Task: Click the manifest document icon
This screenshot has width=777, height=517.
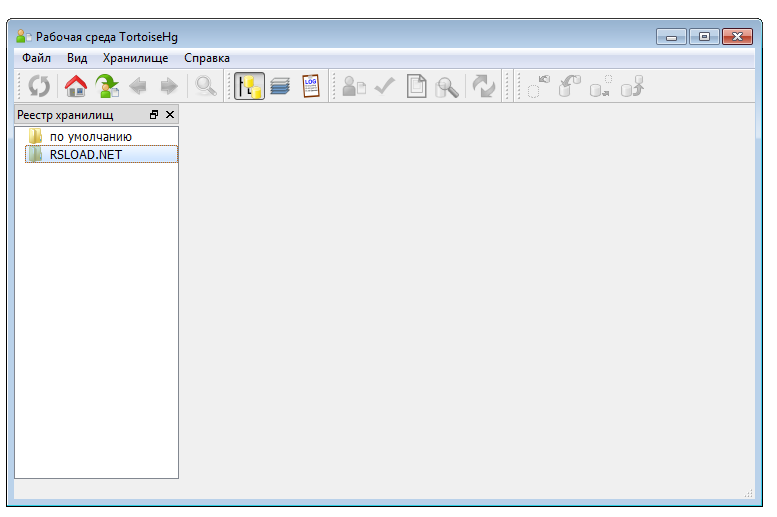Action: pyautogui.click(x=416, y=86)
